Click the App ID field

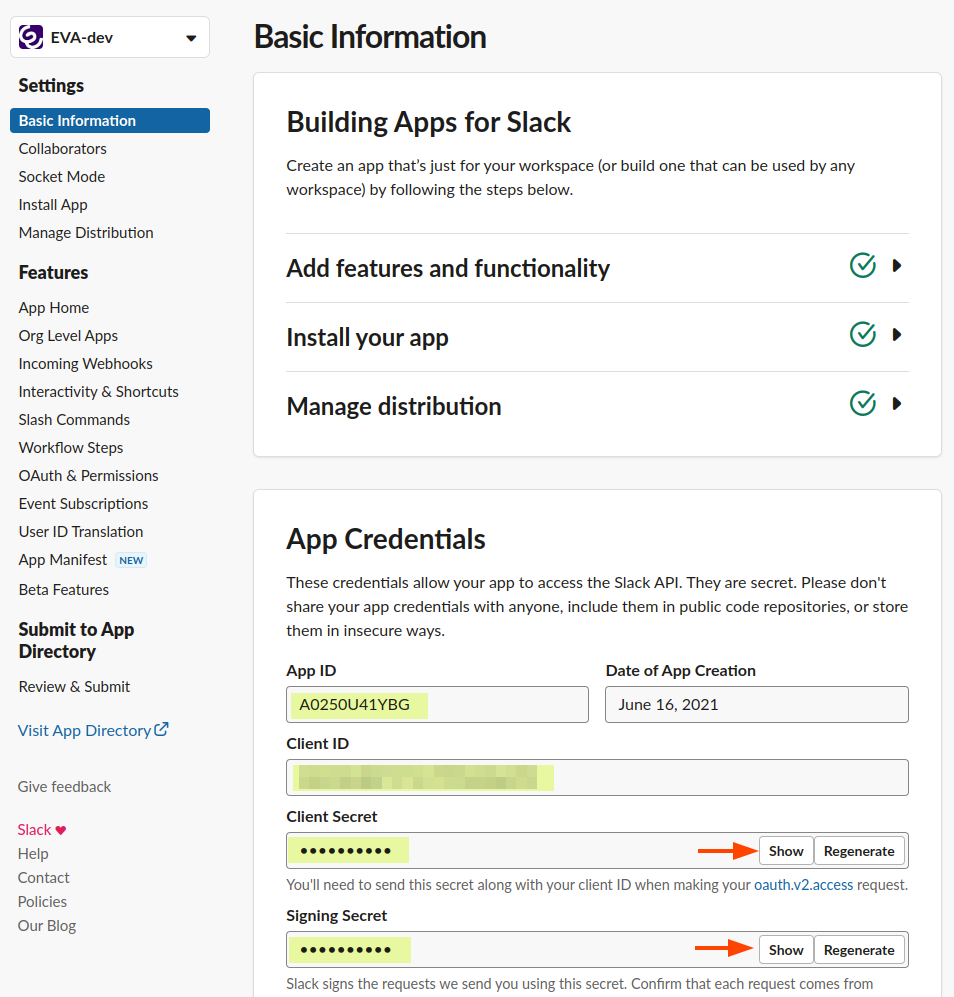coord(437,705)
